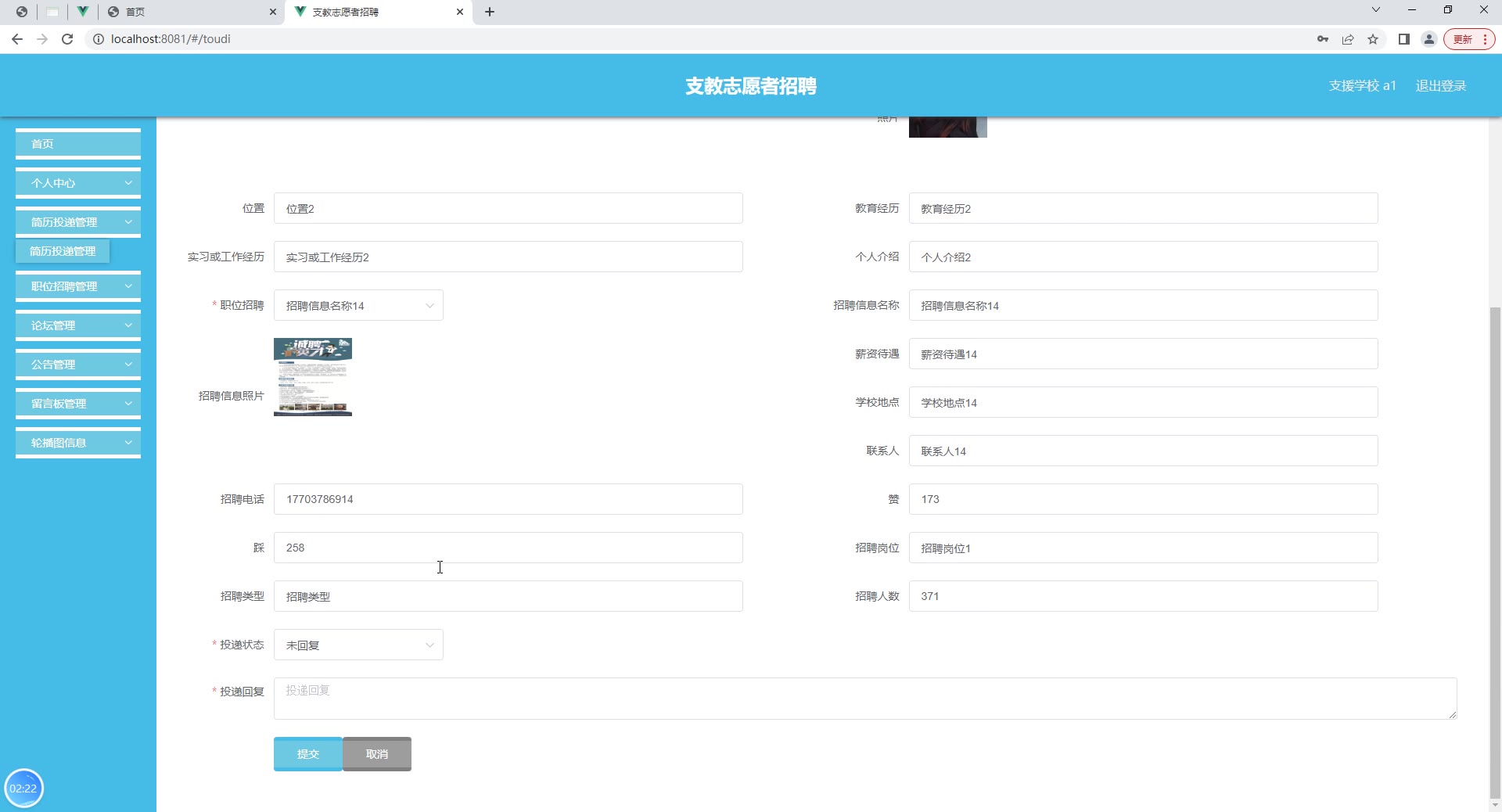Click the 个人介绍 input field
This screenshot has width=1502, height=812.
[x=1143, y=257]
